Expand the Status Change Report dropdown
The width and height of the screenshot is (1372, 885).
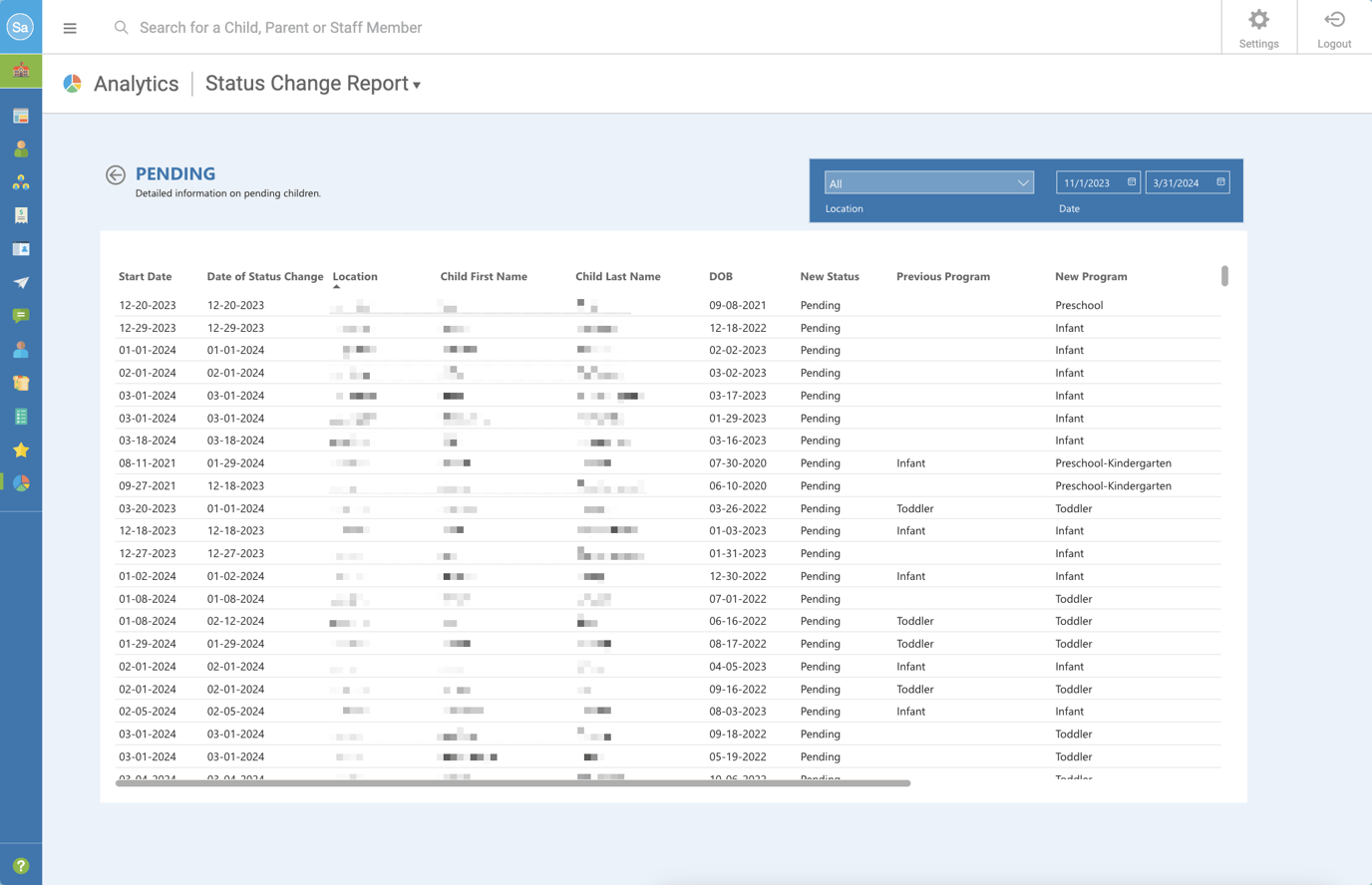point(312,84)
